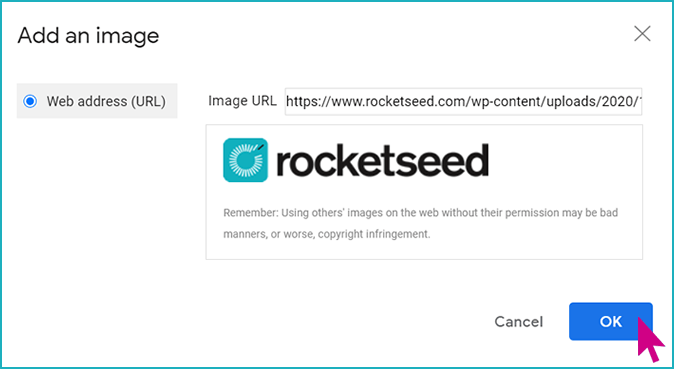The height and width of the screenshot is (369, 674).
Task: Click the 'Image URL' label
Action: tap(242, 101)
